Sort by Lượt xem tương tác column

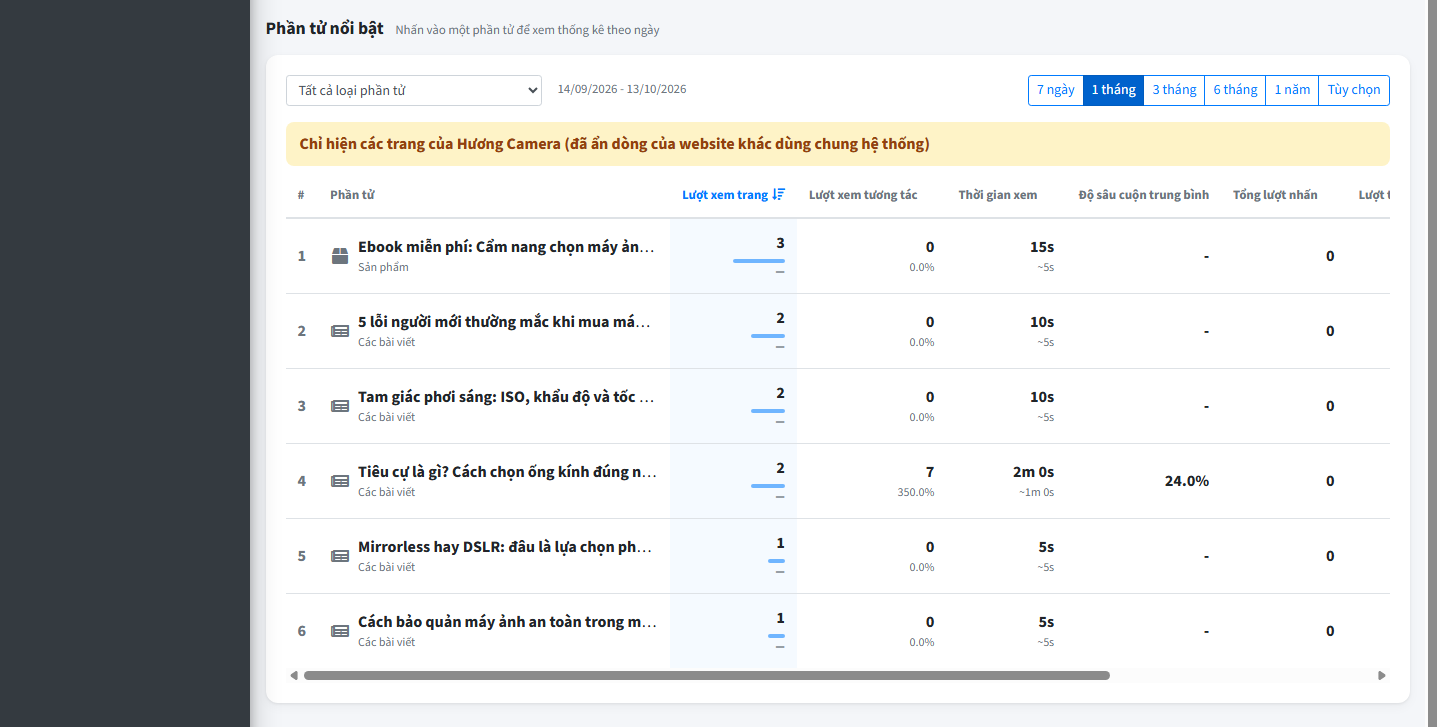[863, 195]
